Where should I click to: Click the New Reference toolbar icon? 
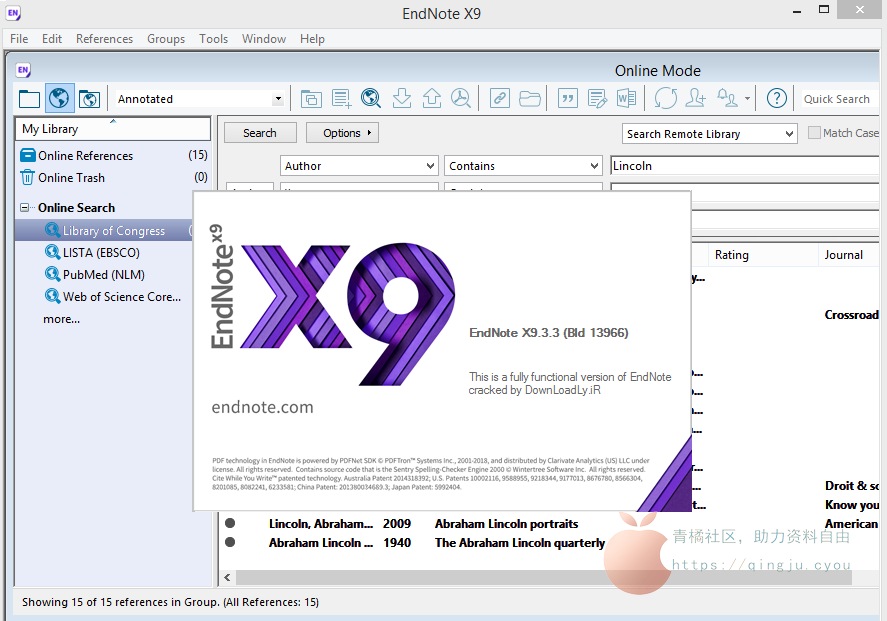[342, 98]
